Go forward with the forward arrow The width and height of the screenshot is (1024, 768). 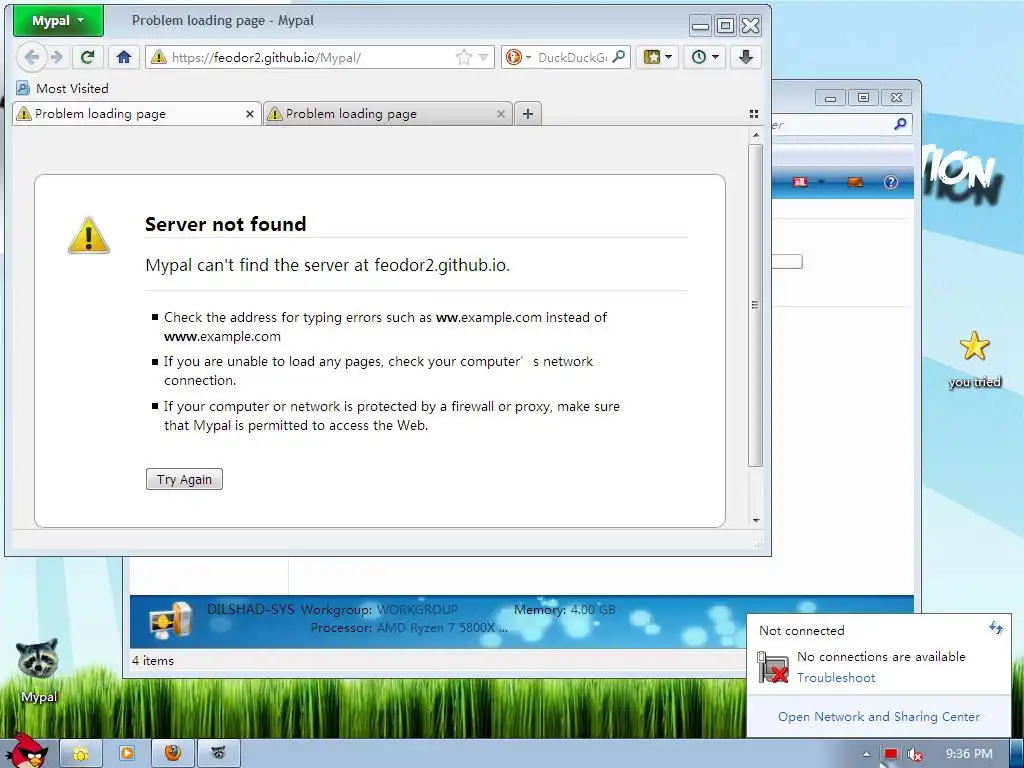(x=57, y=57)
